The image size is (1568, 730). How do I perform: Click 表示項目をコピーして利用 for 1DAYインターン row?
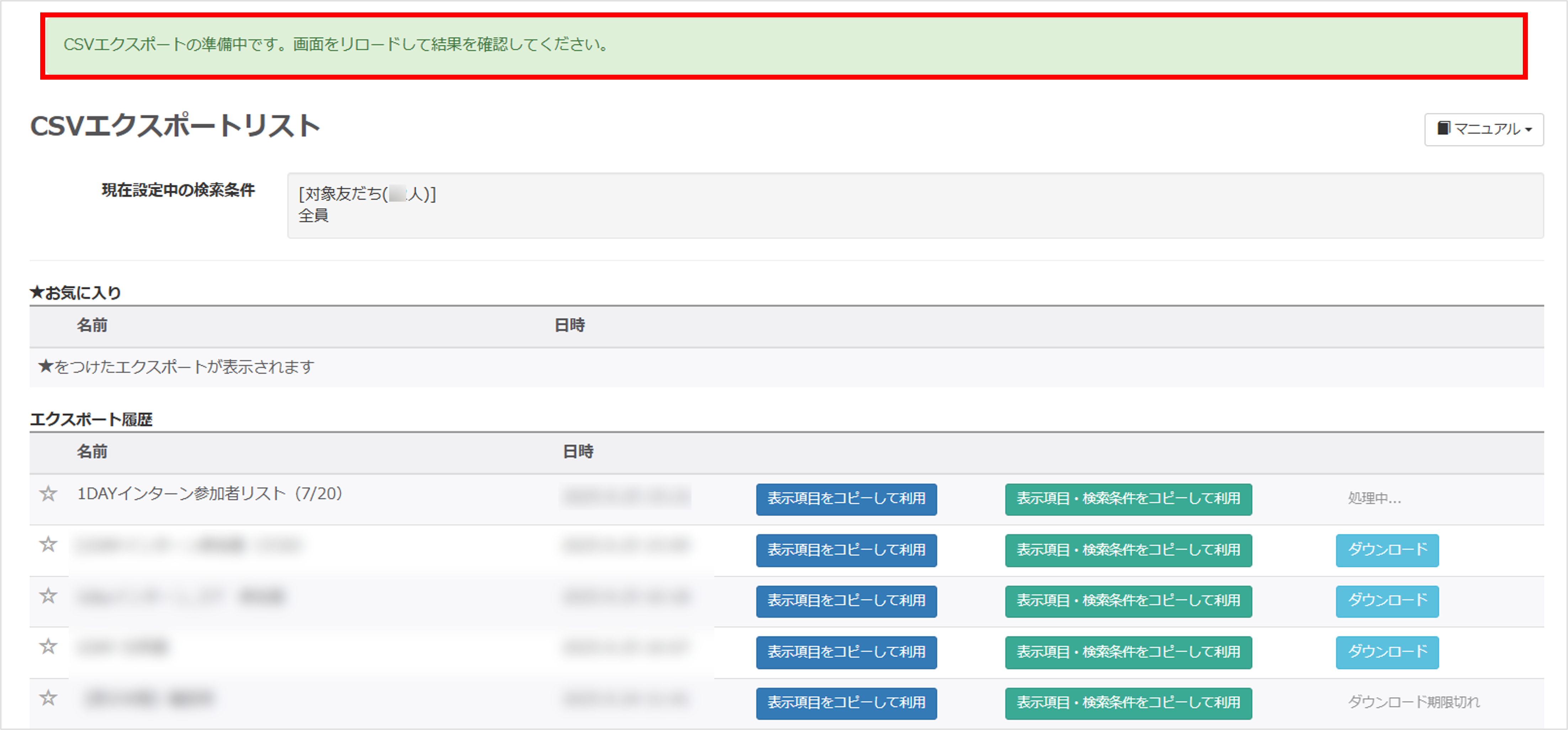846,499
